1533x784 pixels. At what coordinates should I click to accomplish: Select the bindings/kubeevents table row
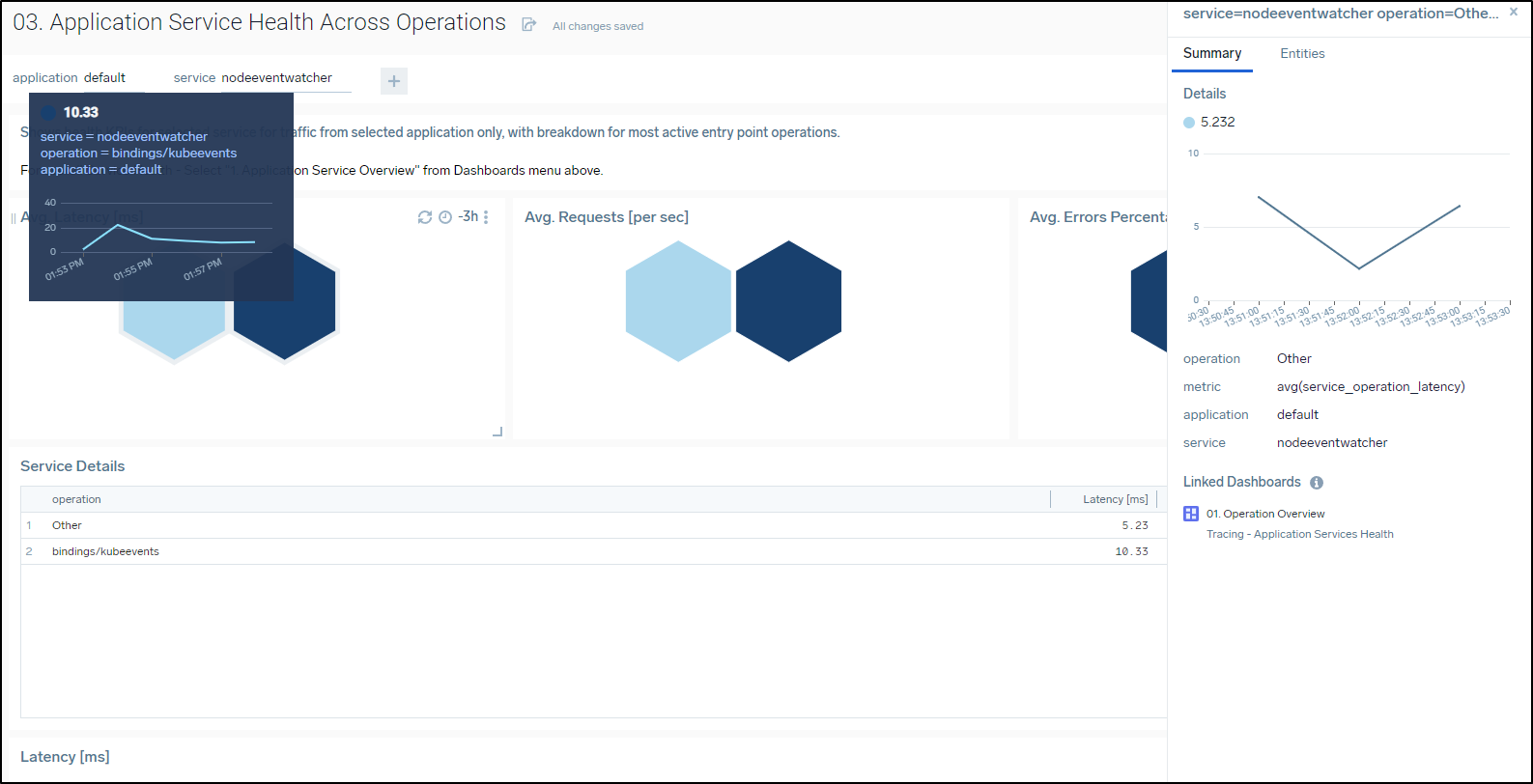click(x=593, y=551)
